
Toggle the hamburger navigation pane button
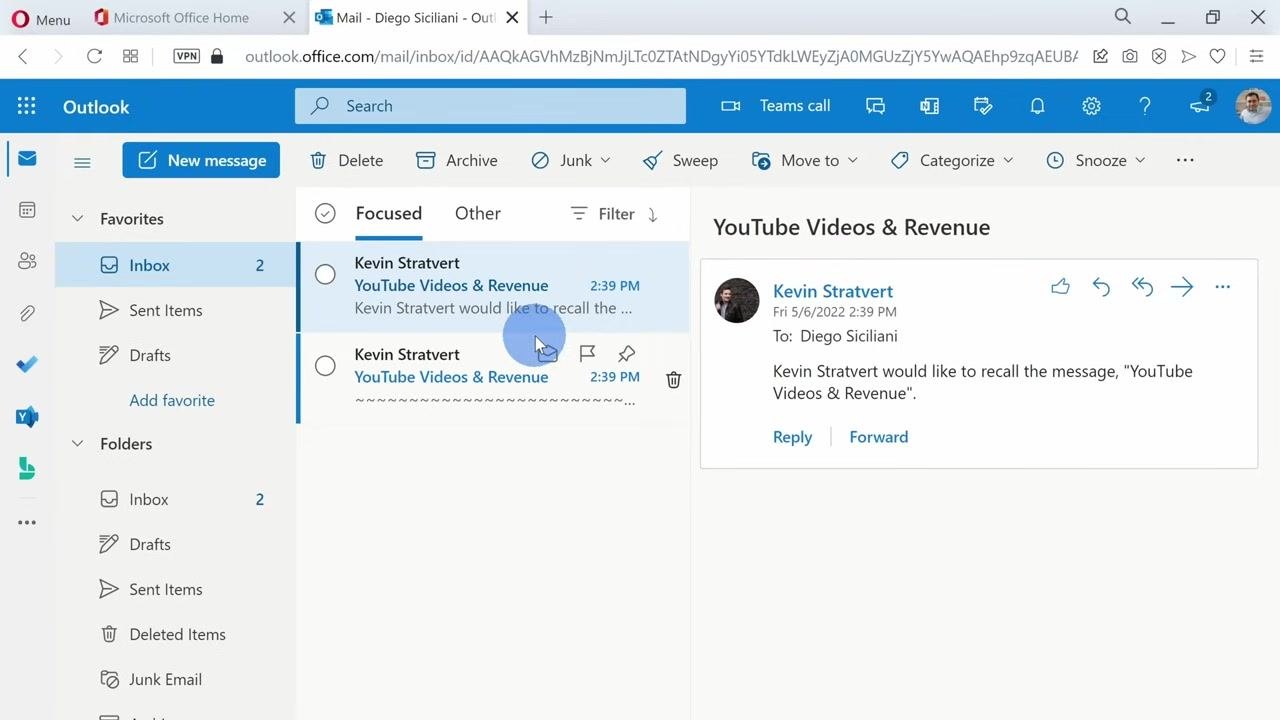coord(82,162)
